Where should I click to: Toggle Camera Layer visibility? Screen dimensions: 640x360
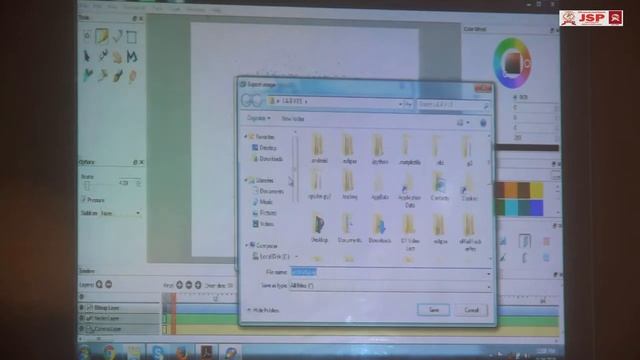tap(82, 329)
